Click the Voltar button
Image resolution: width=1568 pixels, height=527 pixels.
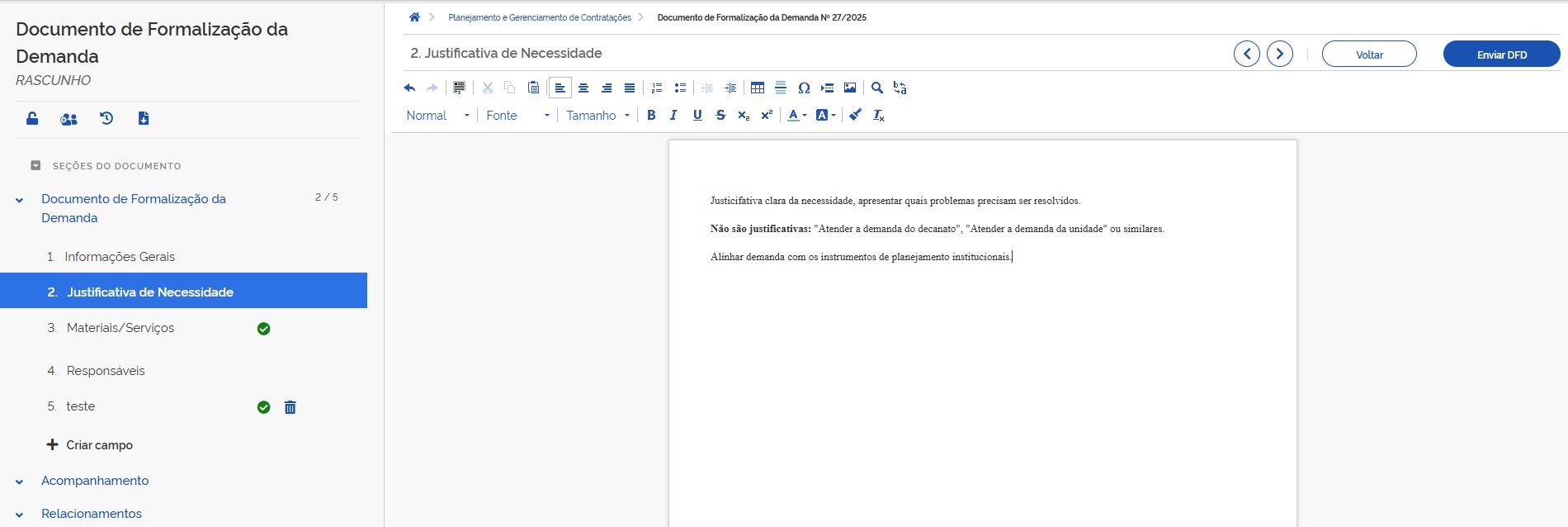tap(1369, 55)
